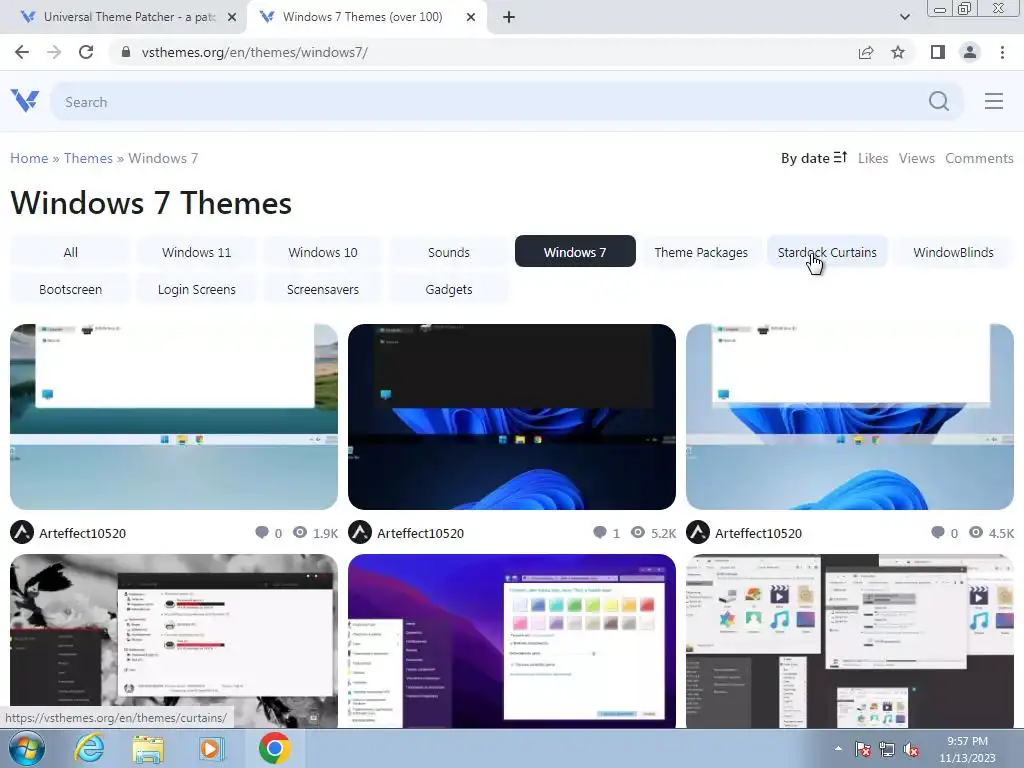1024x768 pixels.
Task: Open Windows Media Player taskbar icon
Action: point(210,749)
